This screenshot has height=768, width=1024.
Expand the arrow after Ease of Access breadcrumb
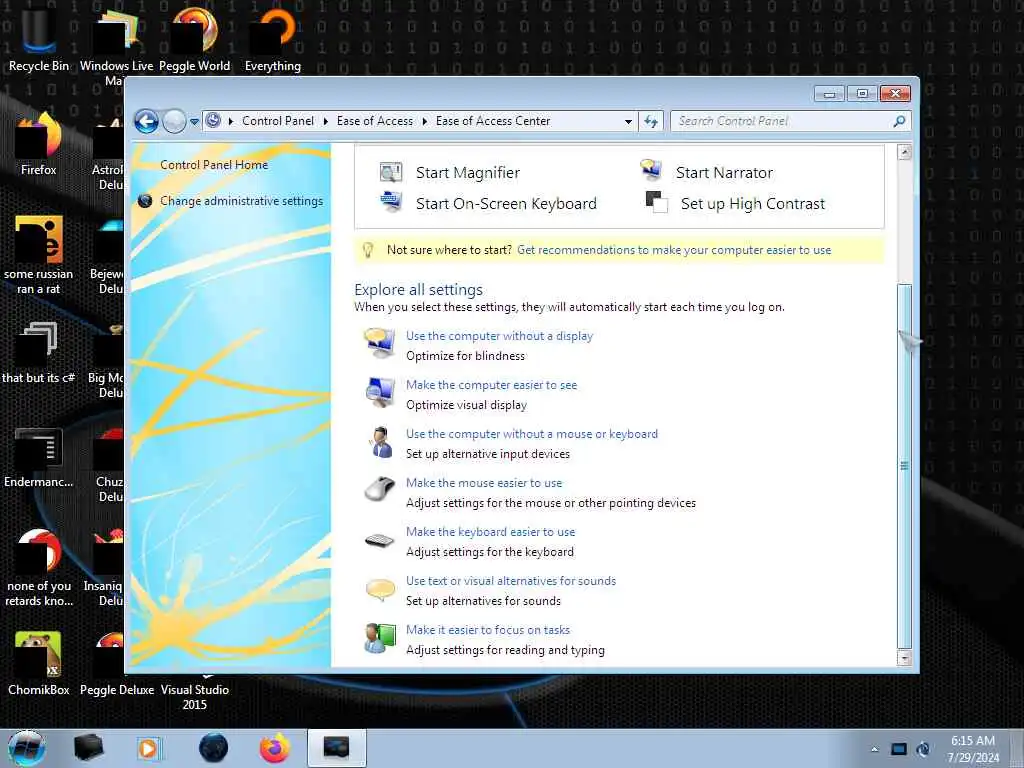(x=424, y=121)
